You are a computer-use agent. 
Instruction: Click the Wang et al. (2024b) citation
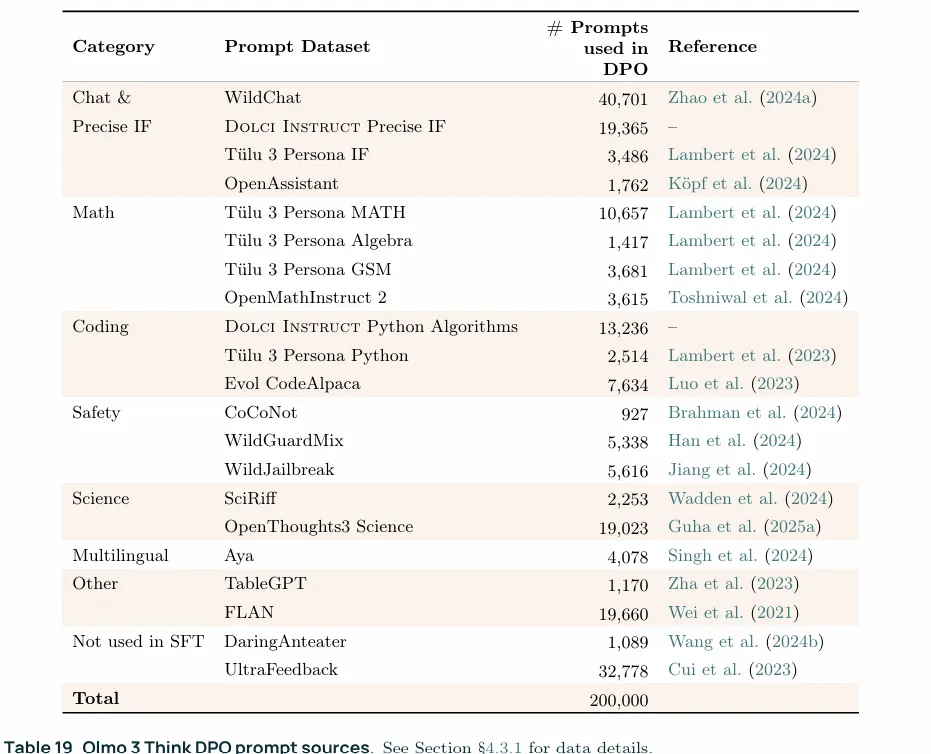(x=745, y=642)
